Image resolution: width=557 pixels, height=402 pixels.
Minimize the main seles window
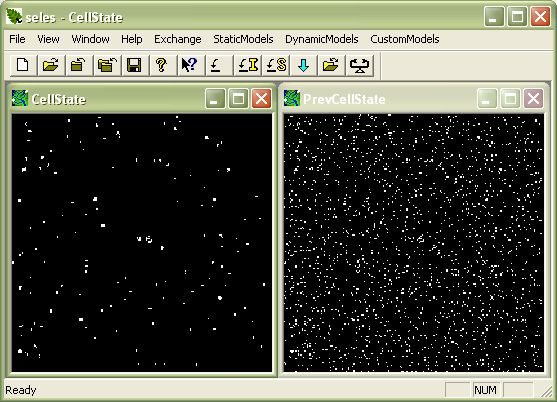tap(494, 16)
